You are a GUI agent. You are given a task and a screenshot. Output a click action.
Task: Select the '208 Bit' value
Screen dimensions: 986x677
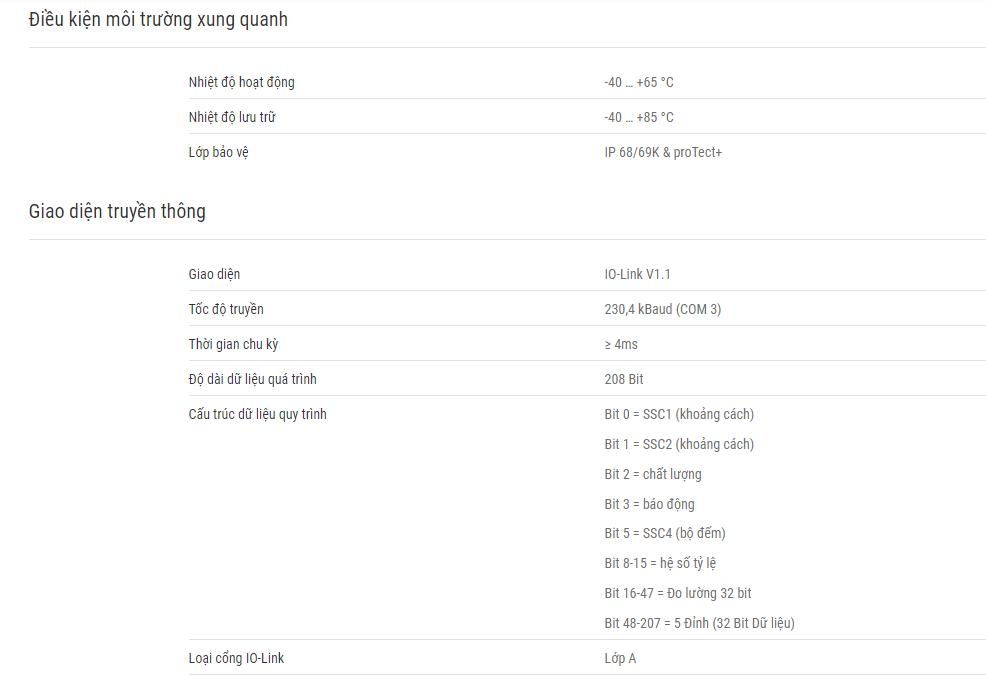624,379
